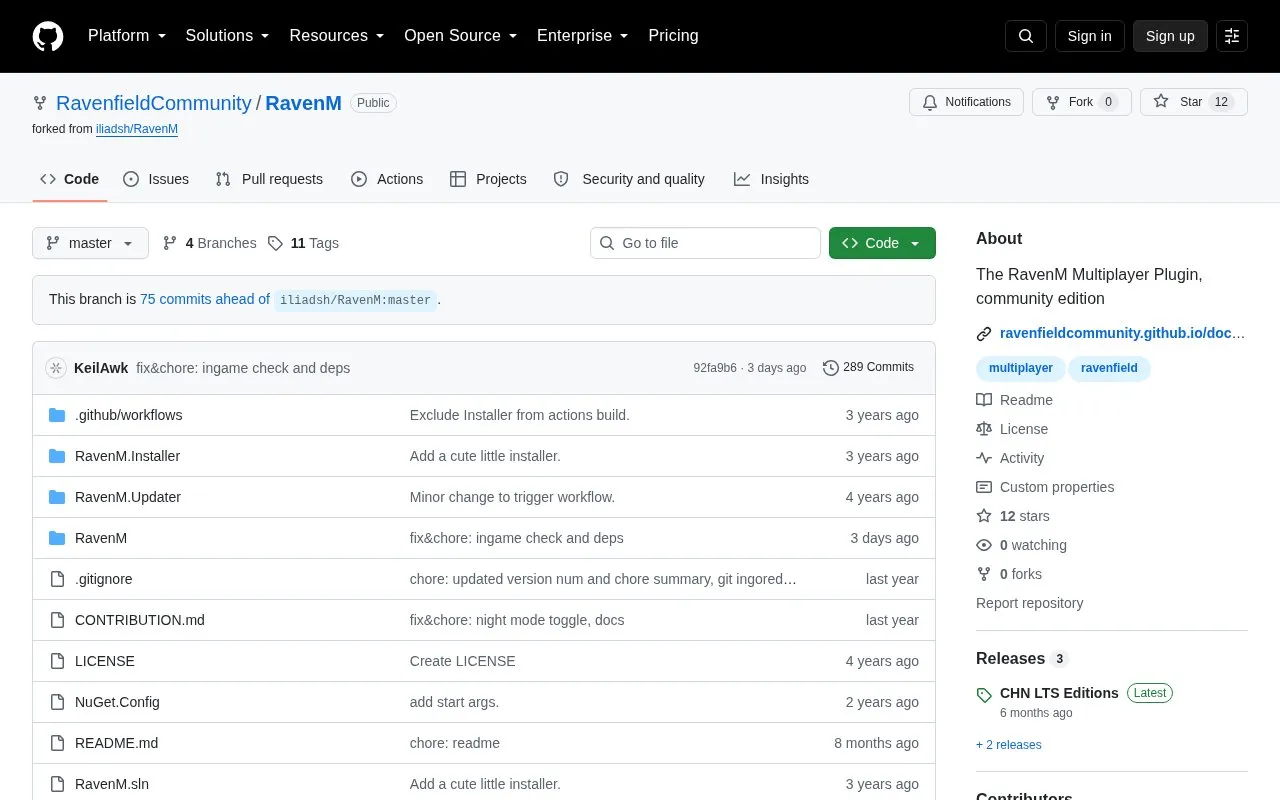Click the Sign in button
This screenshot has width=1280, height=800.
tap(1089, 36)
